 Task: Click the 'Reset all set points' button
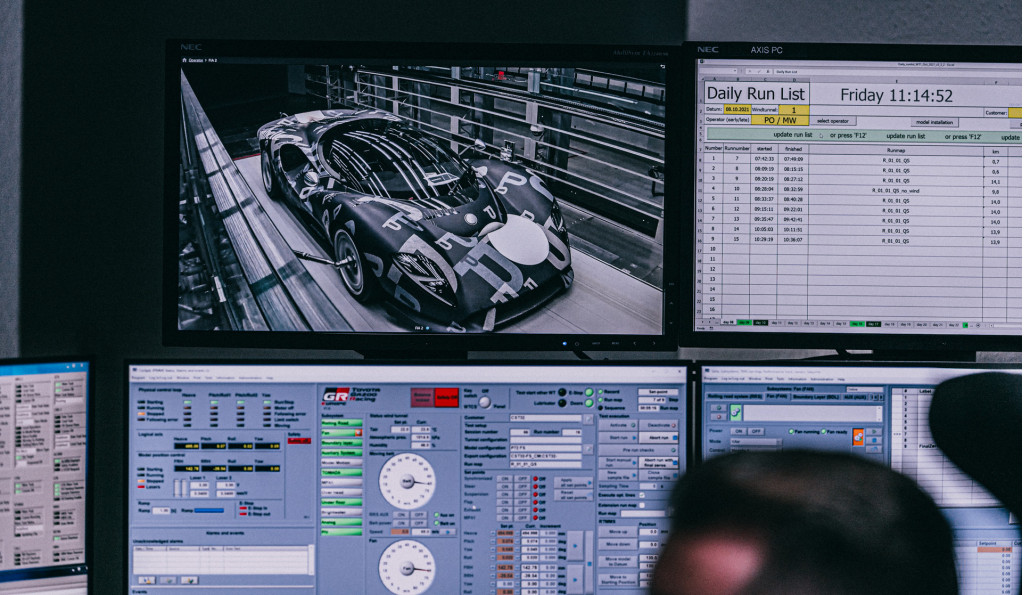coord(573,495)
